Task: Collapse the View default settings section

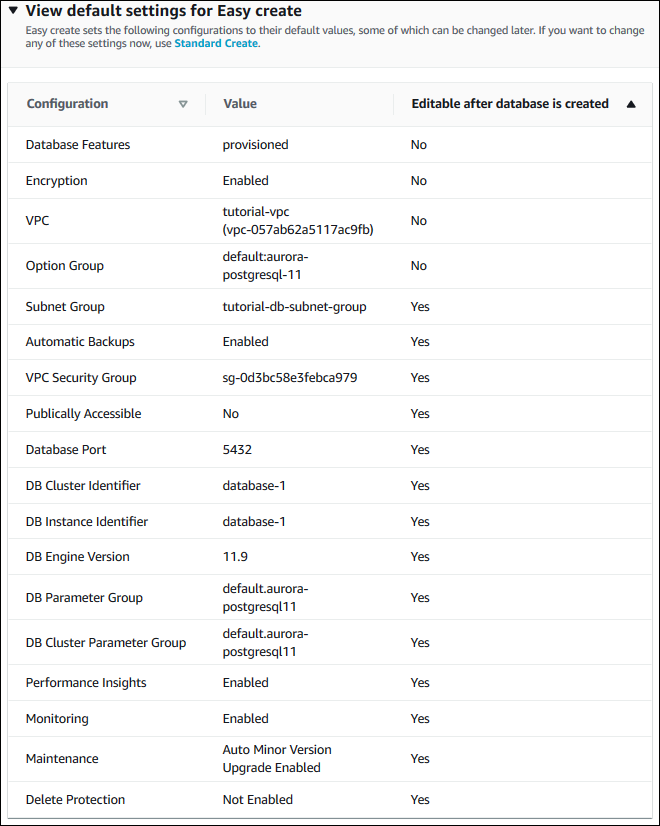Action: tap(13, 12)
